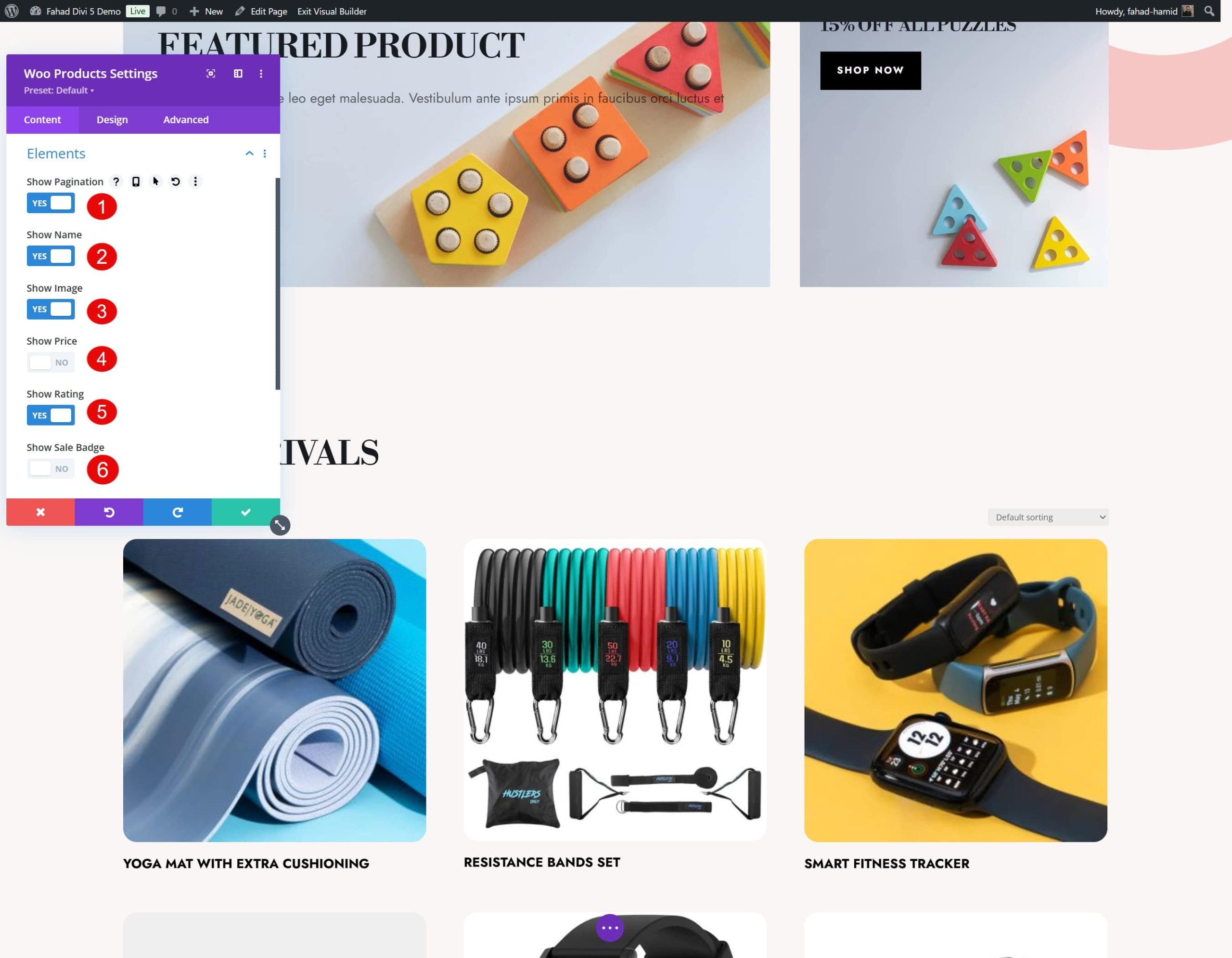Image resolution: width=1232 pixels, height=958 pixels.
Task: Click the more options icon in Elements panel
Action: (x=265, y=153)
